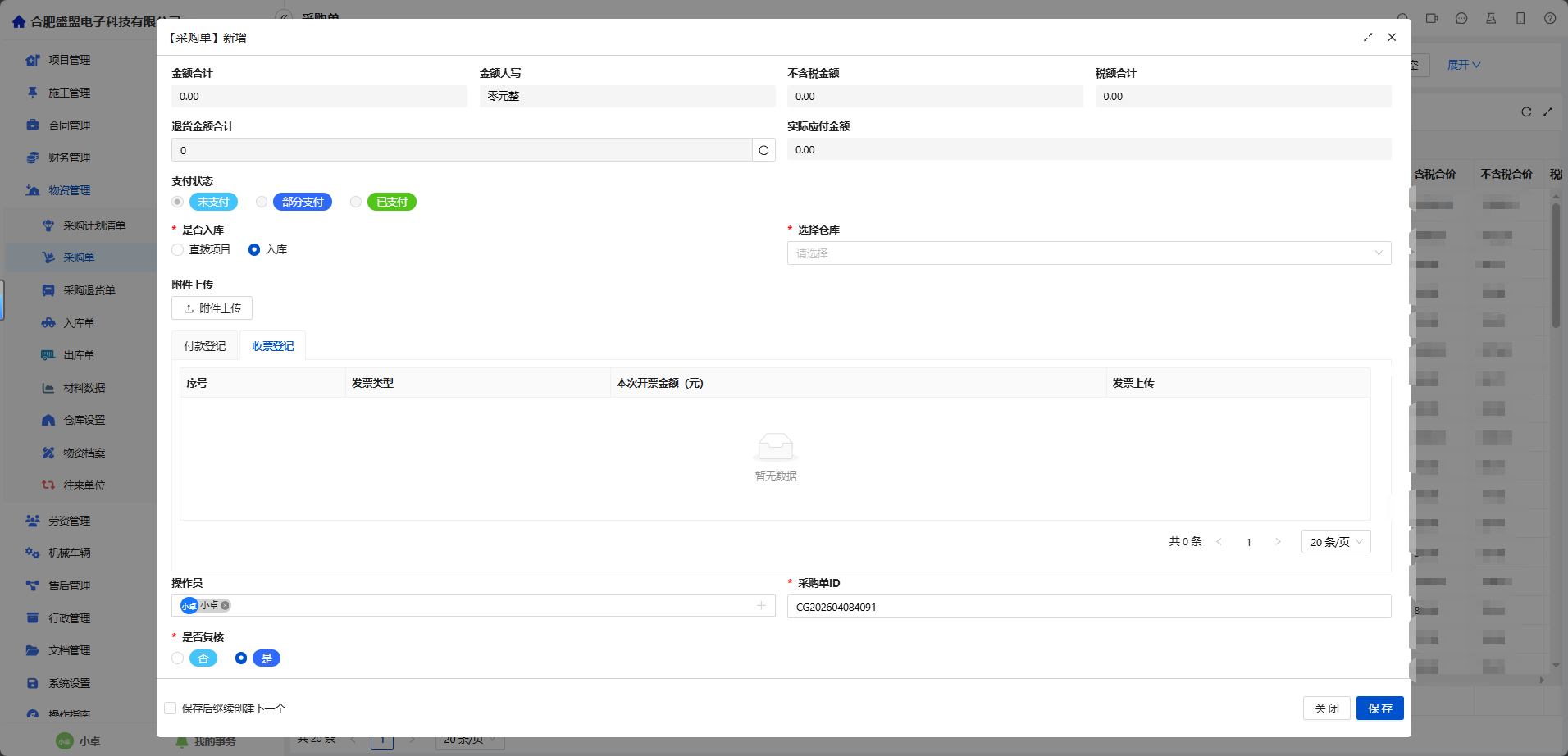The image size is (1568, 756).
Task: Open the 20 条/页 page size dropdown
Action: pos(1335,542)
